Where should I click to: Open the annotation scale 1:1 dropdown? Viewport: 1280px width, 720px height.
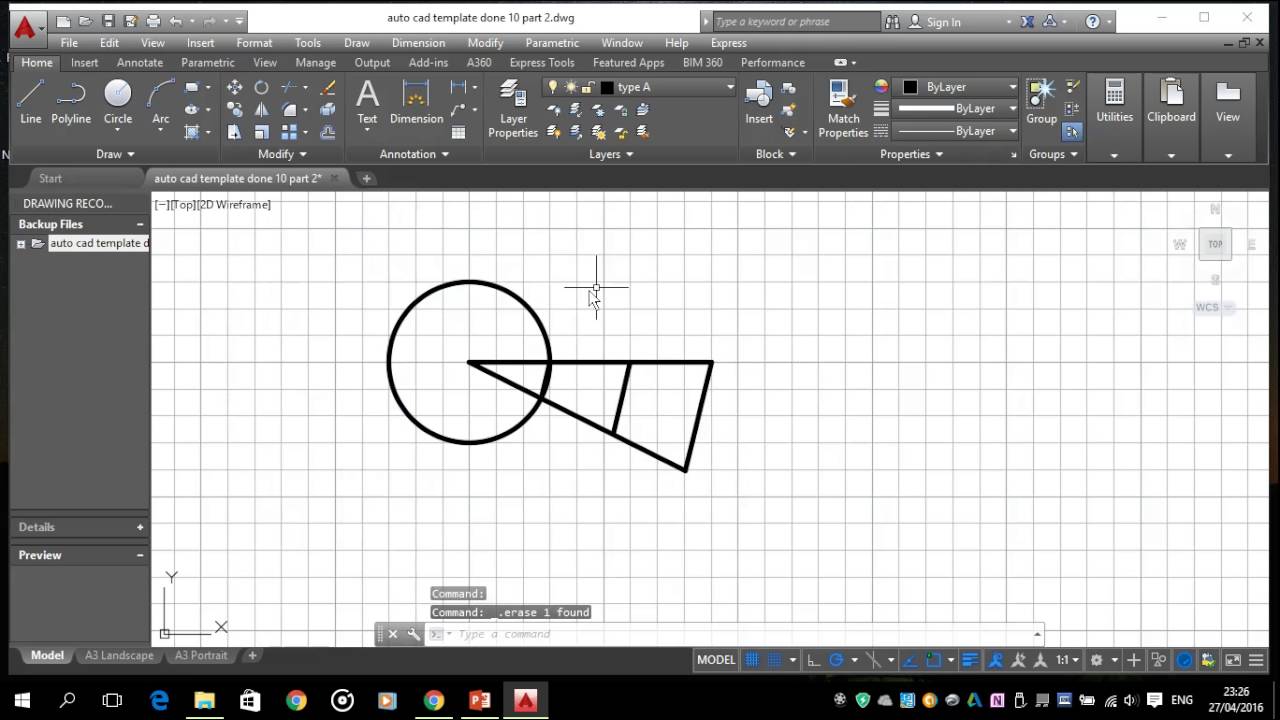click(1069, 660)
